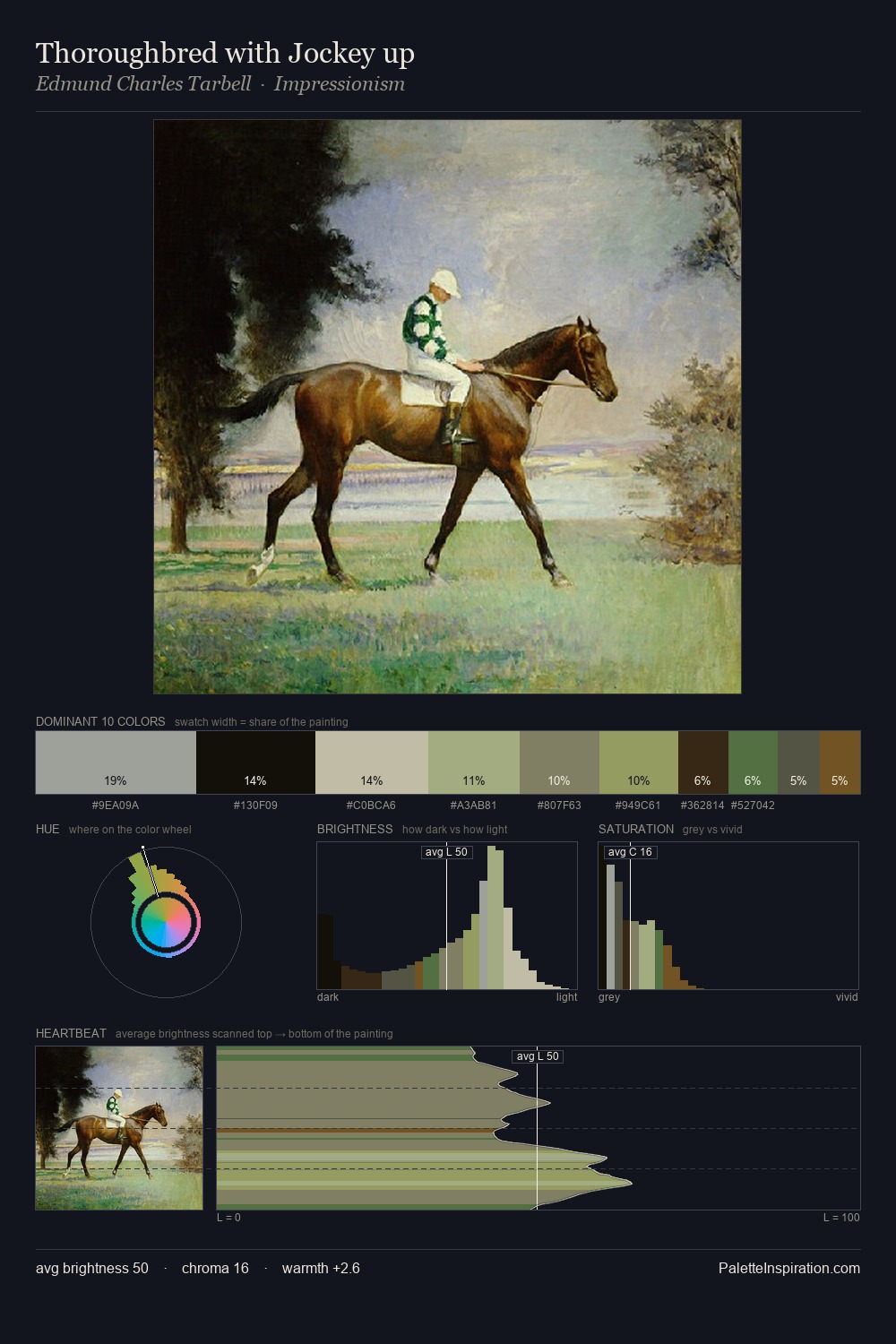Click the 'SATURATION' section heading
This screenshot has height=1344, width=896.
[636, 829]
